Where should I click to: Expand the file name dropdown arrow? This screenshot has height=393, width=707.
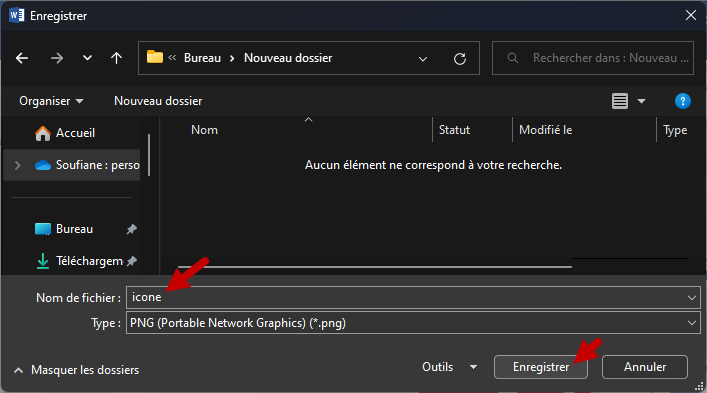[x=692, y=297]
